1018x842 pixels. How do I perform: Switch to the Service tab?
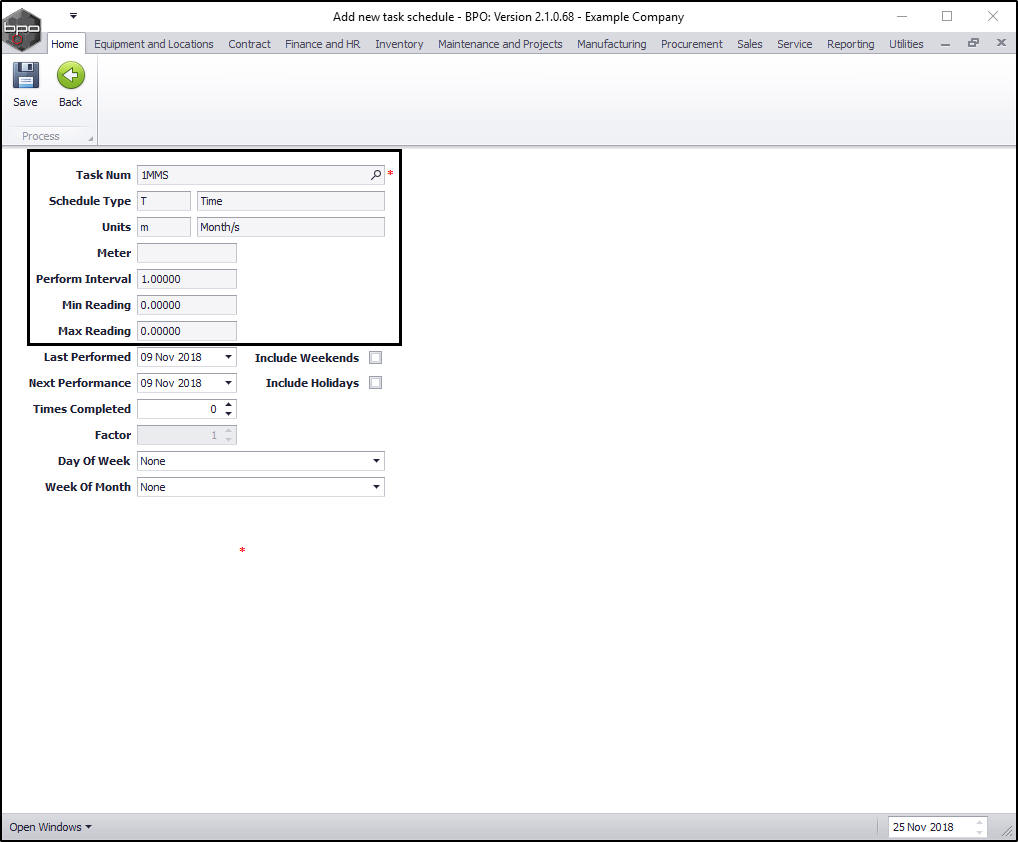tap(795, 43)
